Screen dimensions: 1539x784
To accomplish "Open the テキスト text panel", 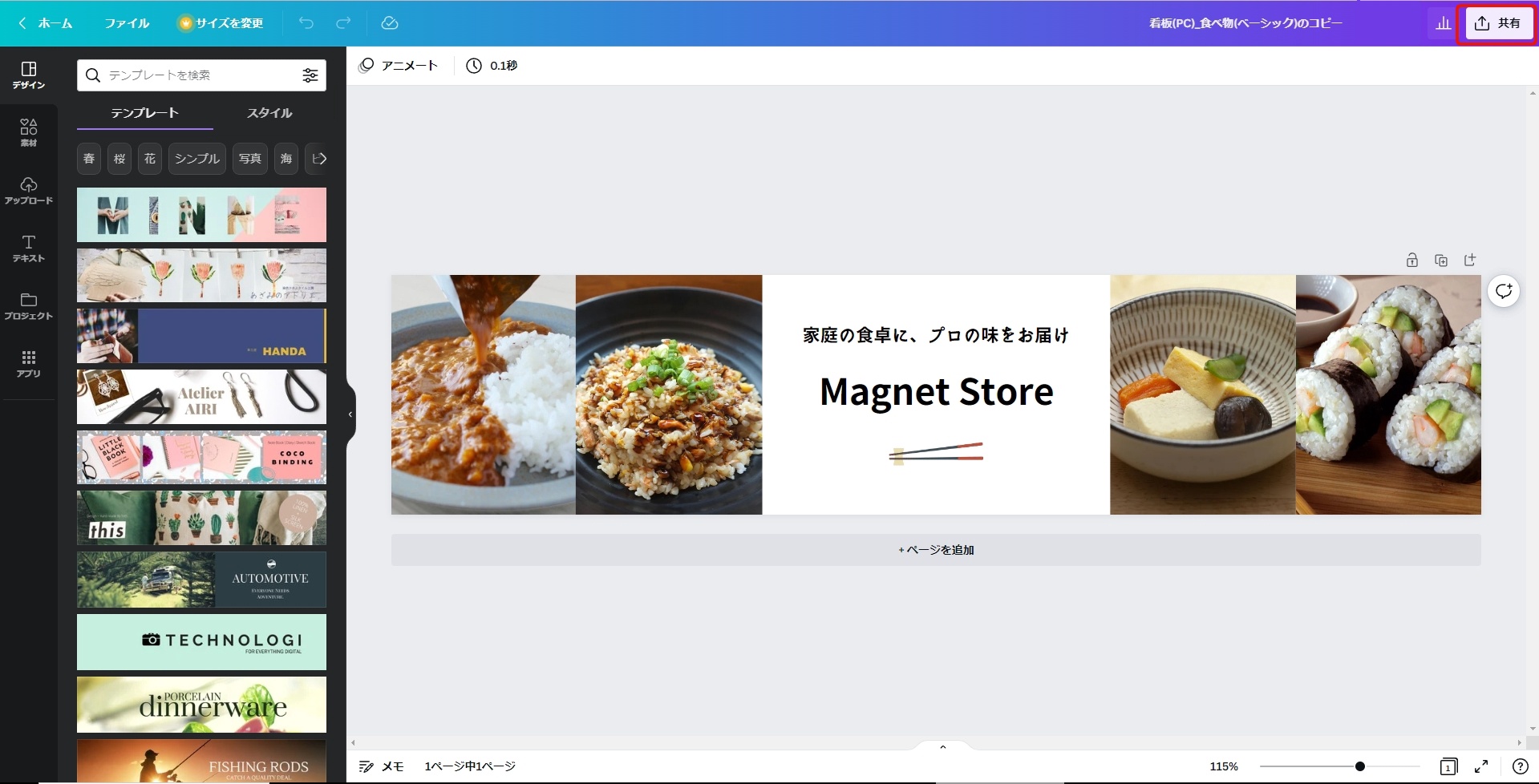I will (28, 248).
